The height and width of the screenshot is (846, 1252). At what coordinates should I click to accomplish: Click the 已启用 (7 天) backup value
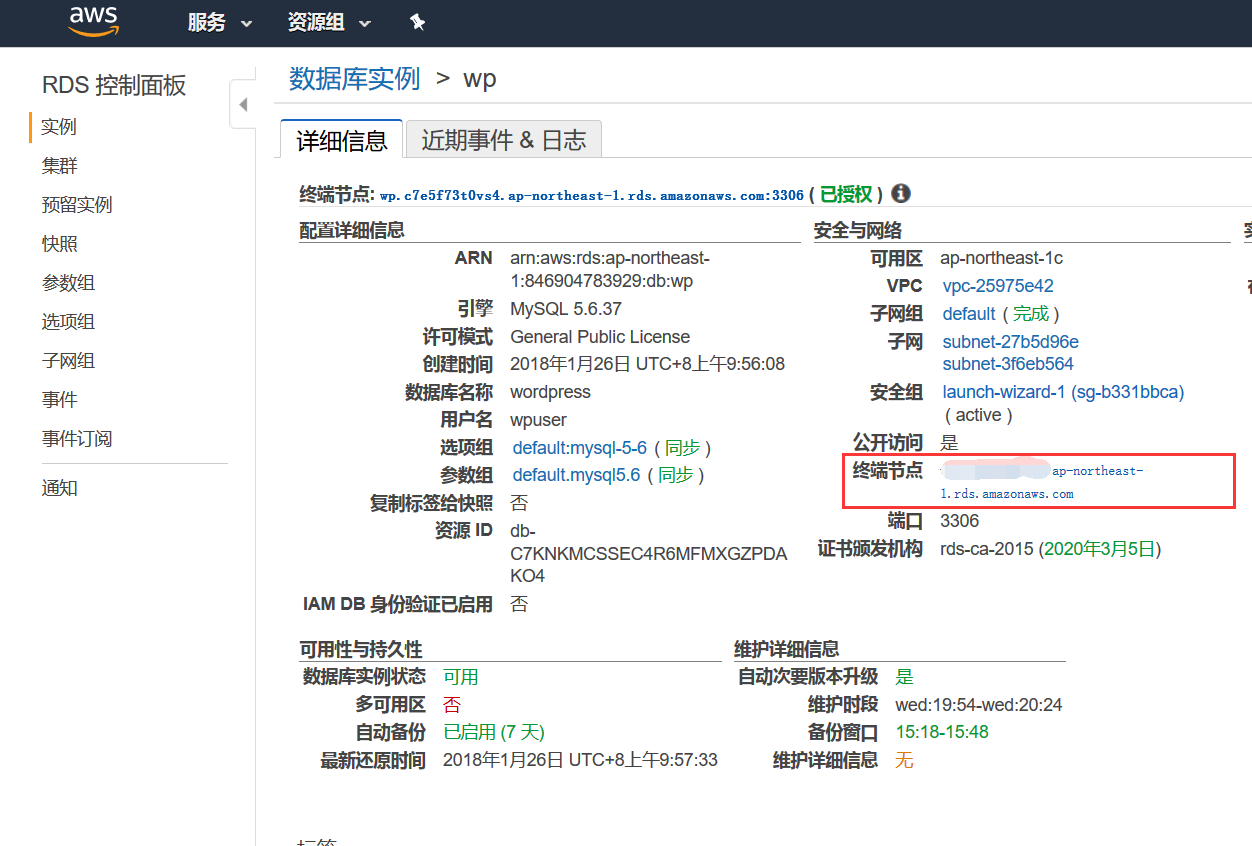tap(494, 732)
